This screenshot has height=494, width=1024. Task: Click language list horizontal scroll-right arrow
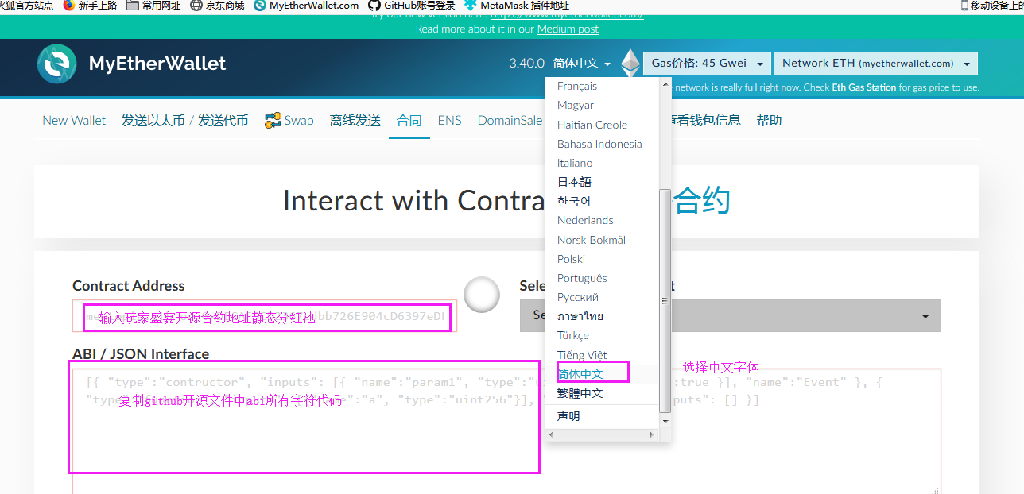click(x=650, y=435)
